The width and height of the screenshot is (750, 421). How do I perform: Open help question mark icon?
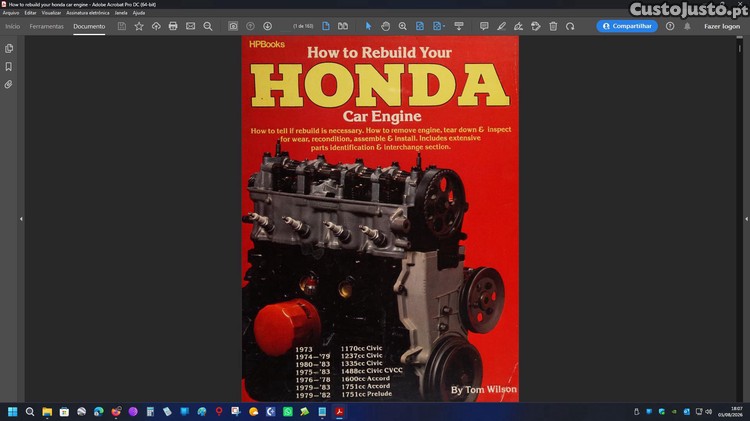670,26
